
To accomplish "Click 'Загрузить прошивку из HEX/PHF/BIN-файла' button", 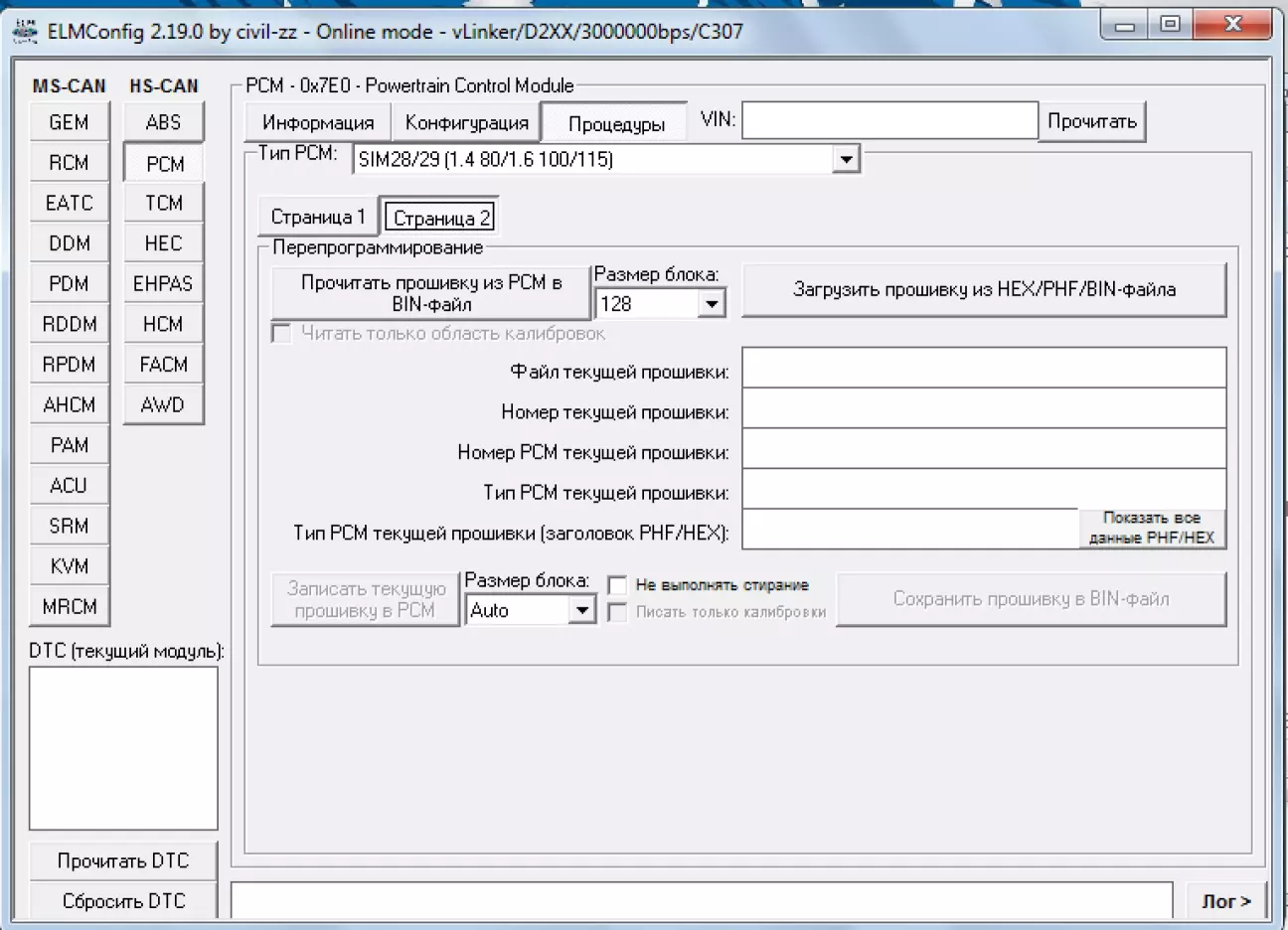I will [x=984, y=290].
